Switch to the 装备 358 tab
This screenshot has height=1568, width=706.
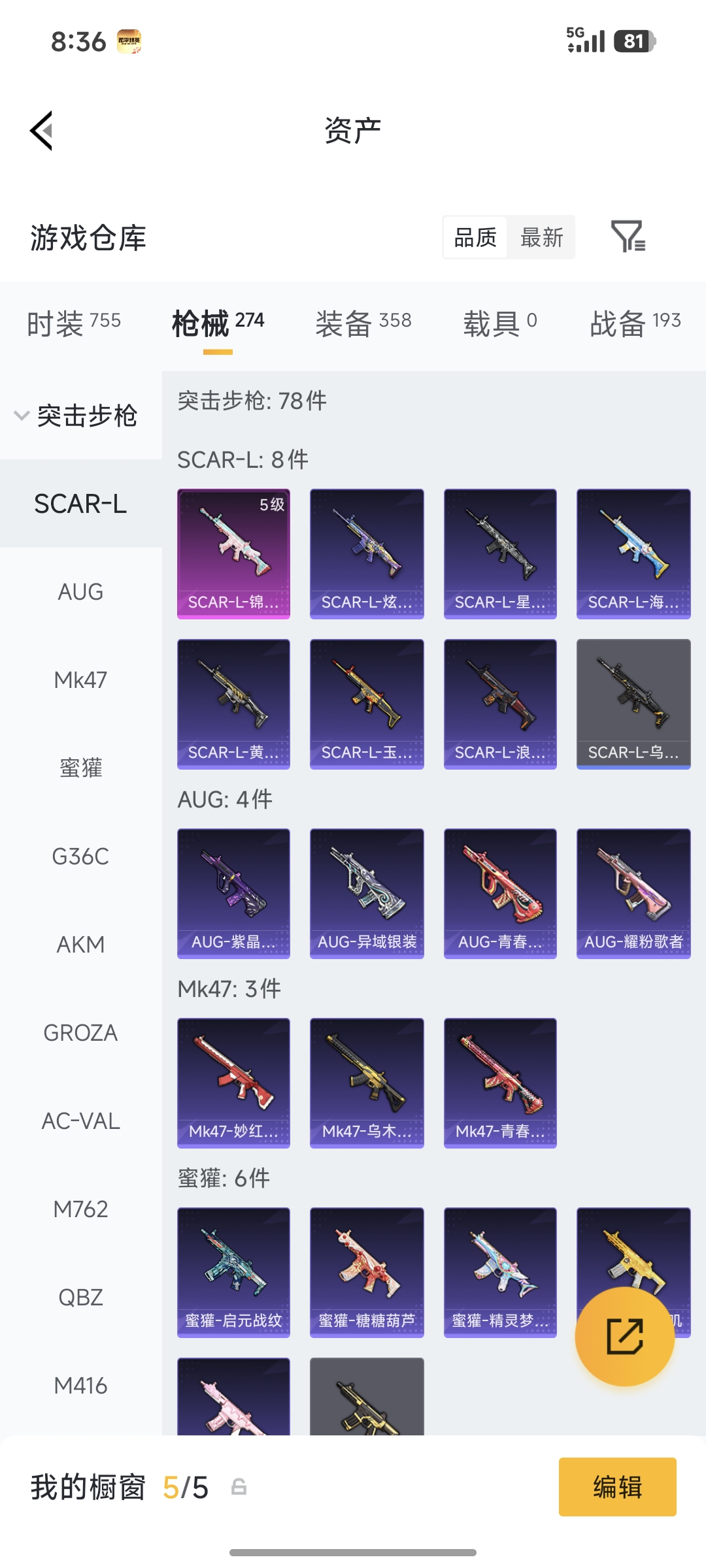(x=363, y=323)
